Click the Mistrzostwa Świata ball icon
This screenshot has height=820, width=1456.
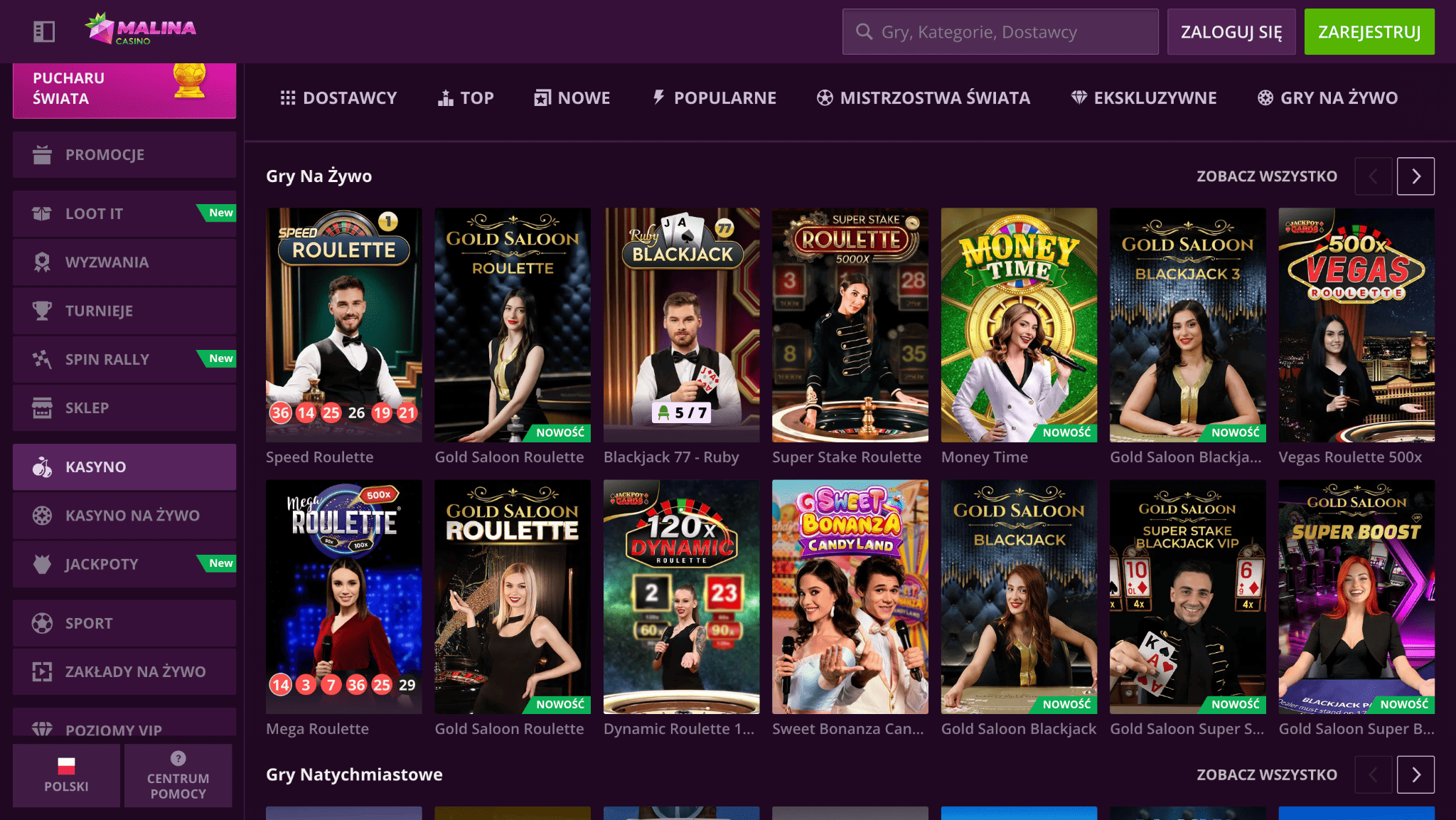(825, 98)
